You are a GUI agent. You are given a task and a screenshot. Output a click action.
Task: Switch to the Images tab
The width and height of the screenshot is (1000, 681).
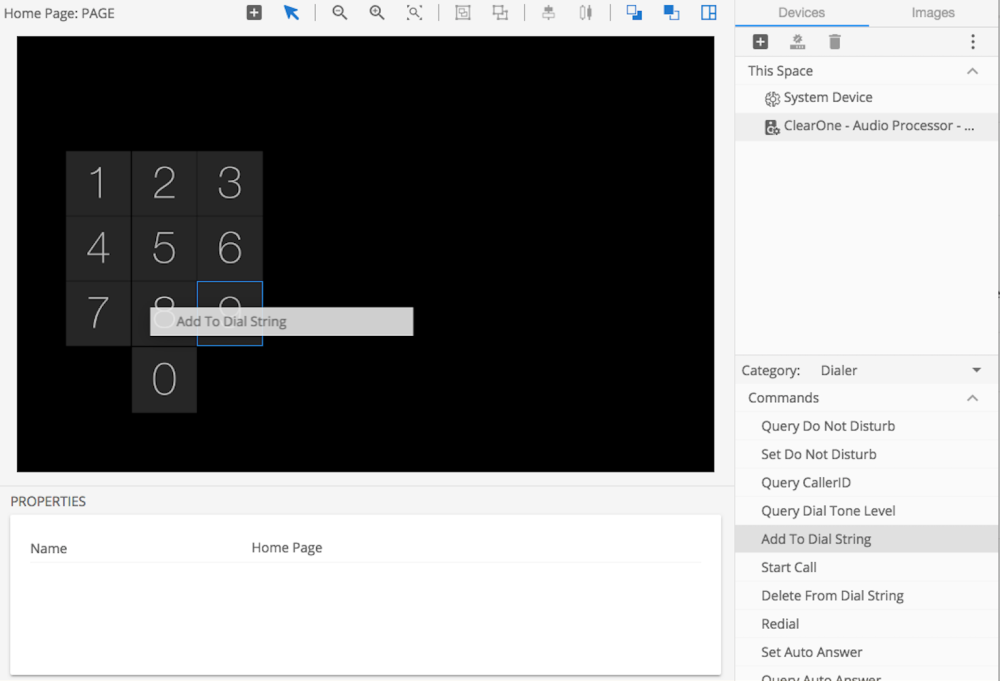[x=932, y=13]
